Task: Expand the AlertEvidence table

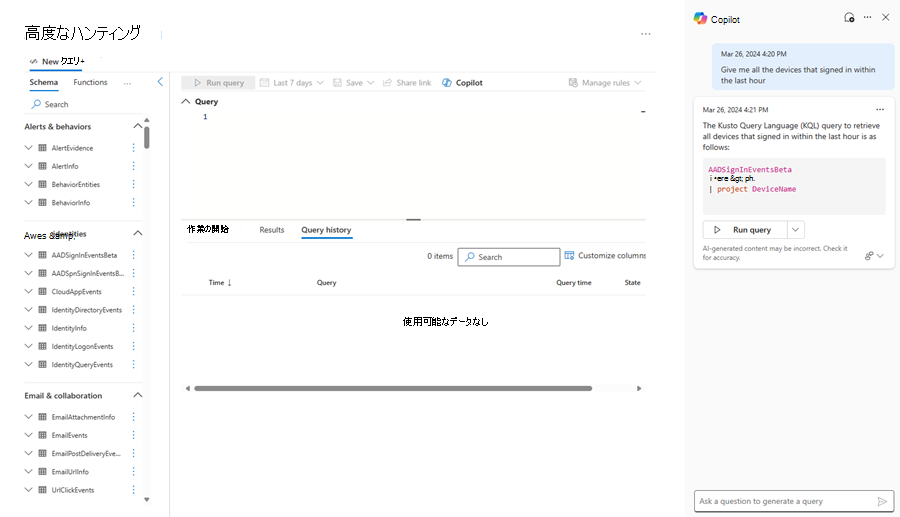Action: click(x=28, y=147)
